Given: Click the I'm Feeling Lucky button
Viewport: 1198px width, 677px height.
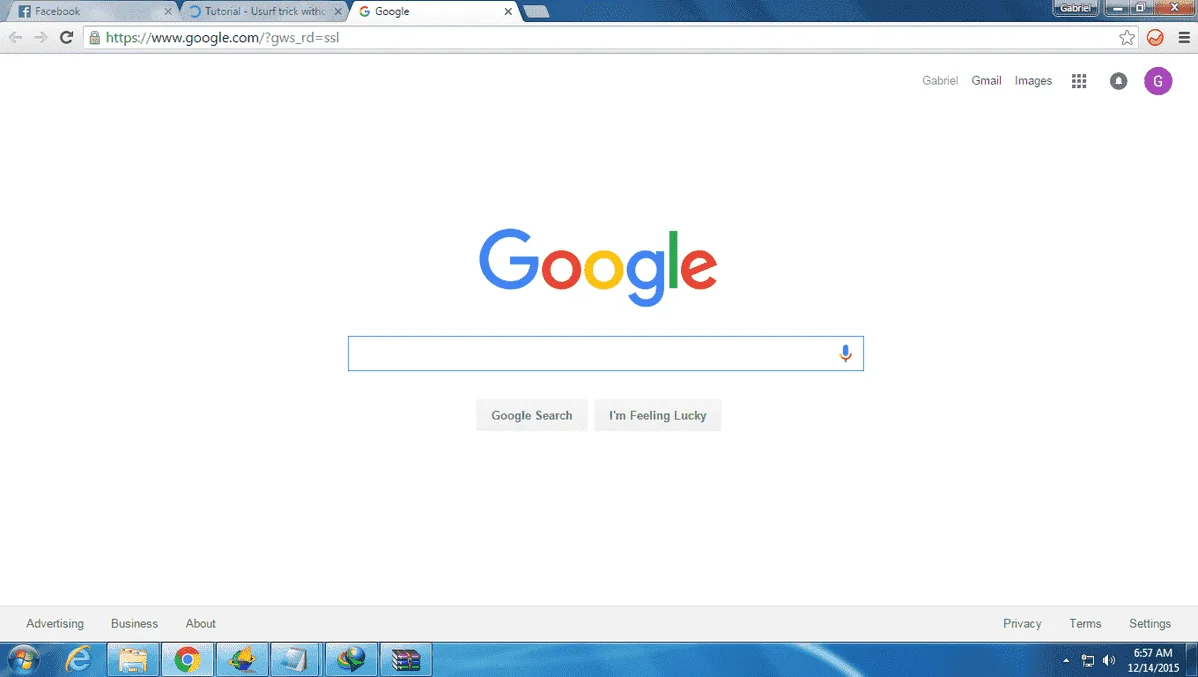Looking at the screenshot, I should 658,416.
